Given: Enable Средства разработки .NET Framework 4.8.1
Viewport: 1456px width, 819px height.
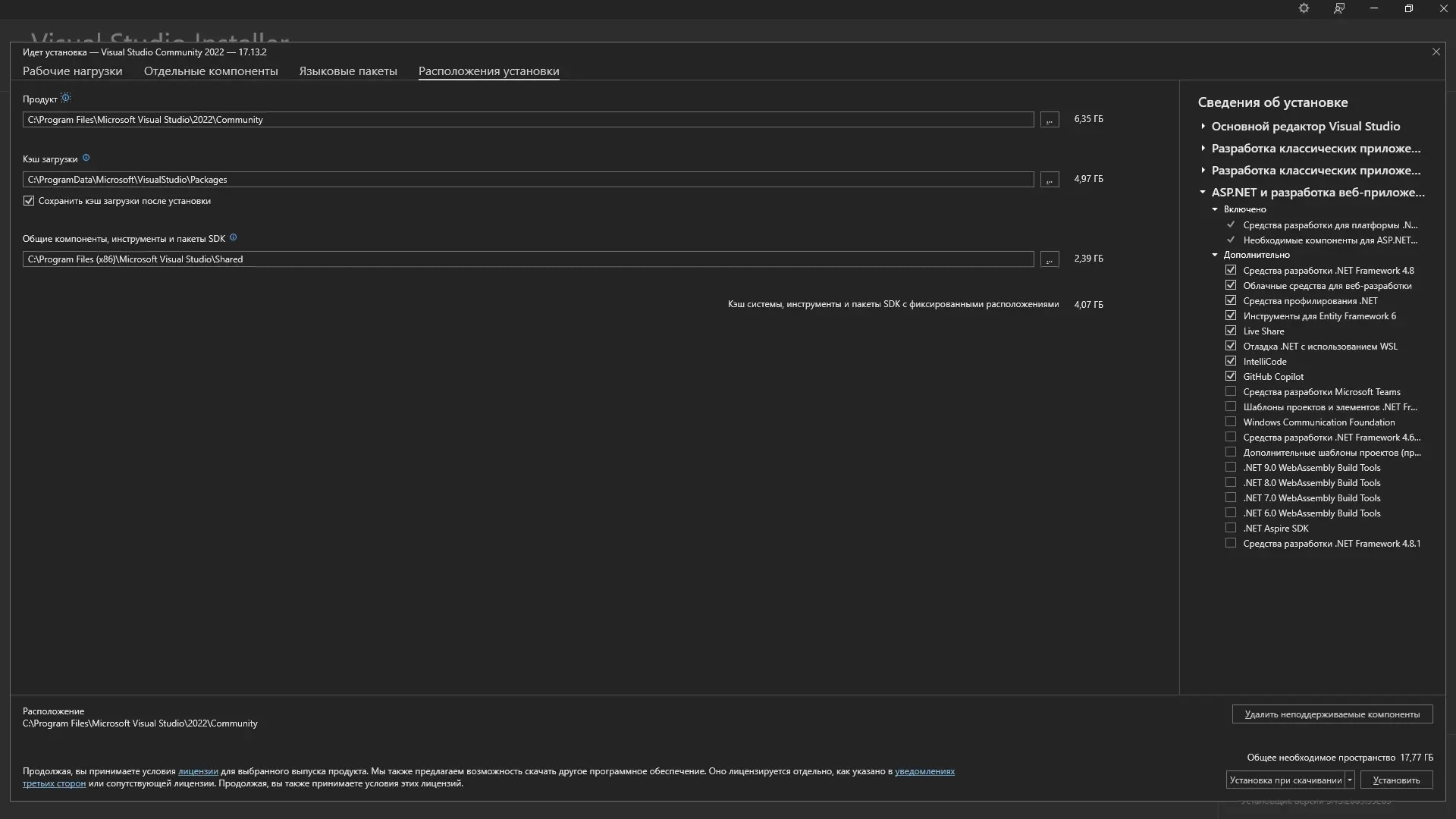Looking at the screenshot, I should coord(1231,543).
